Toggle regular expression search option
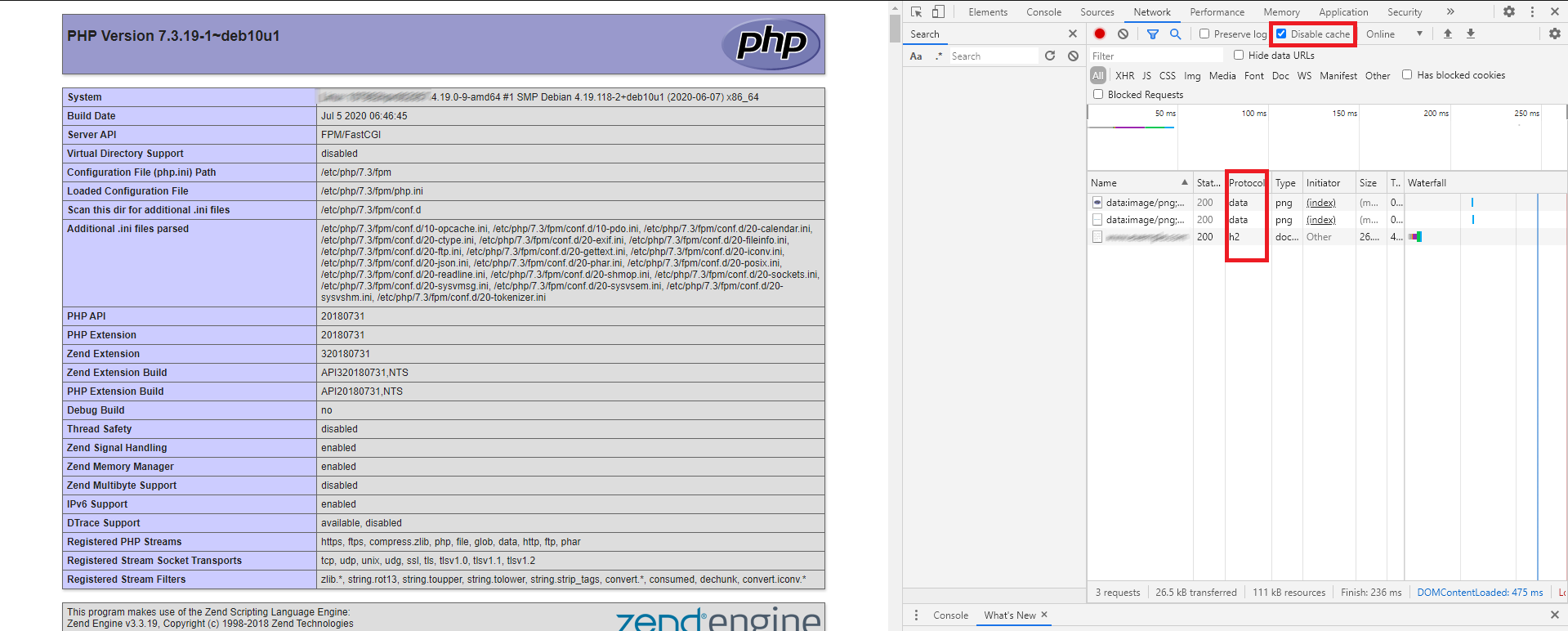Image resolution: width=1568 pixels, height=631 pixels. (x=939, y=56)
